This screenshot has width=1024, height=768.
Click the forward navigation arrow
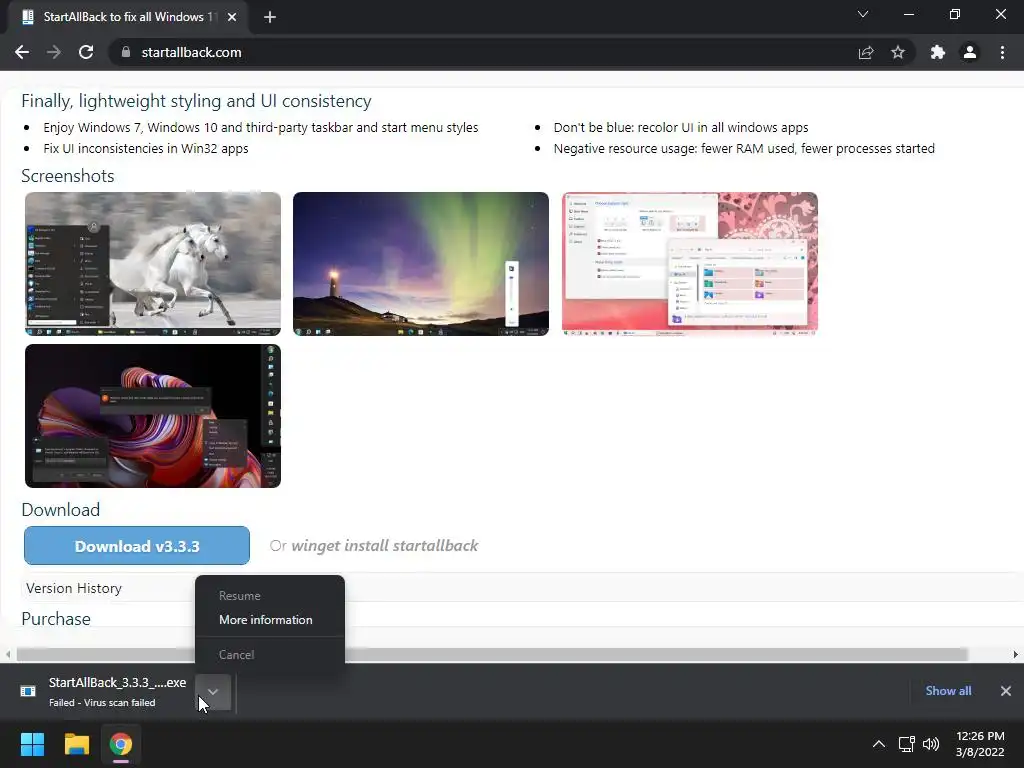coord(54,52)
